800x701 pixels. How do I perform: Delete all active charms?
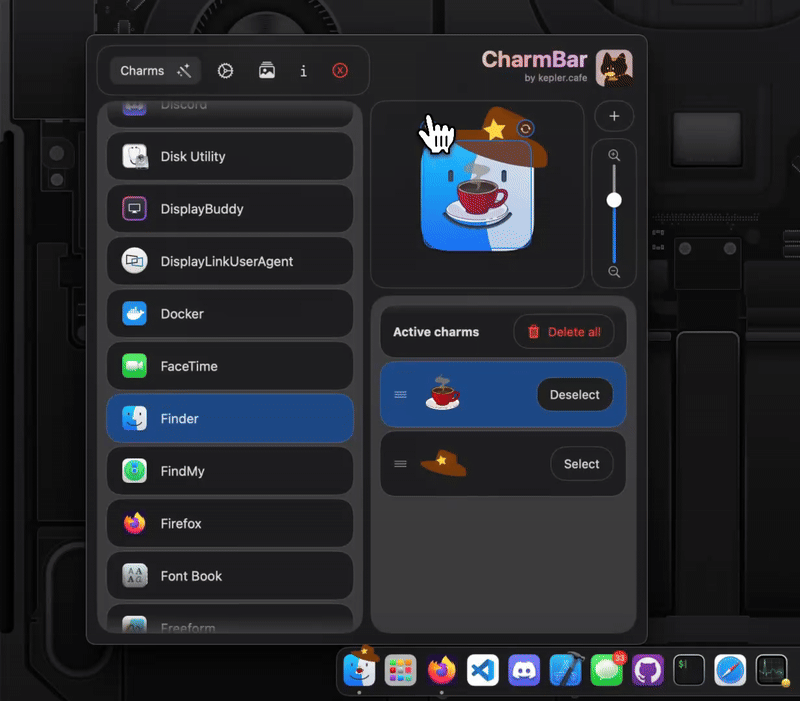[564, 332]
